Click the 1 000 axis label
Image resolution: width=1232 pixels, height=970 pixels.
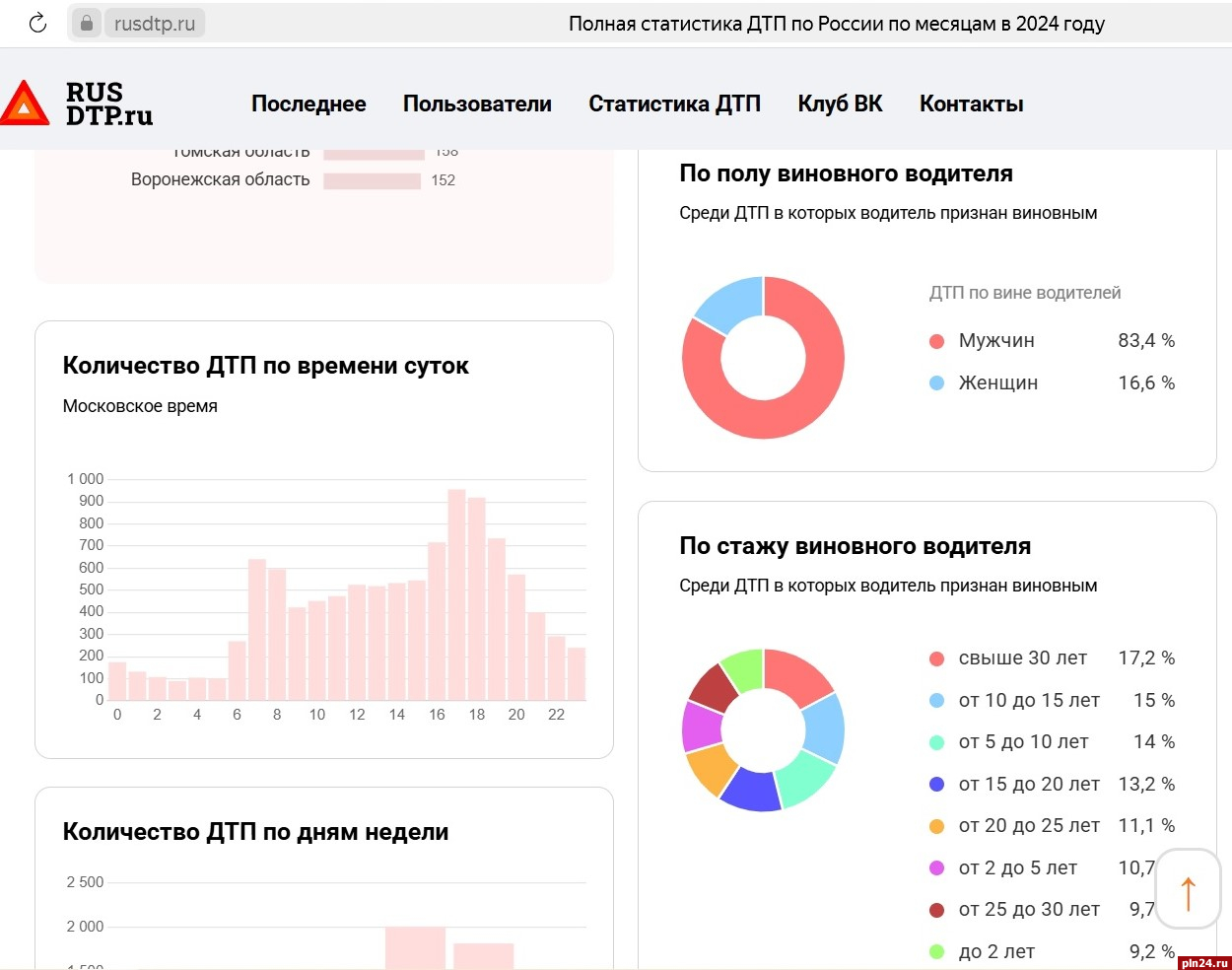pos(85,479)
